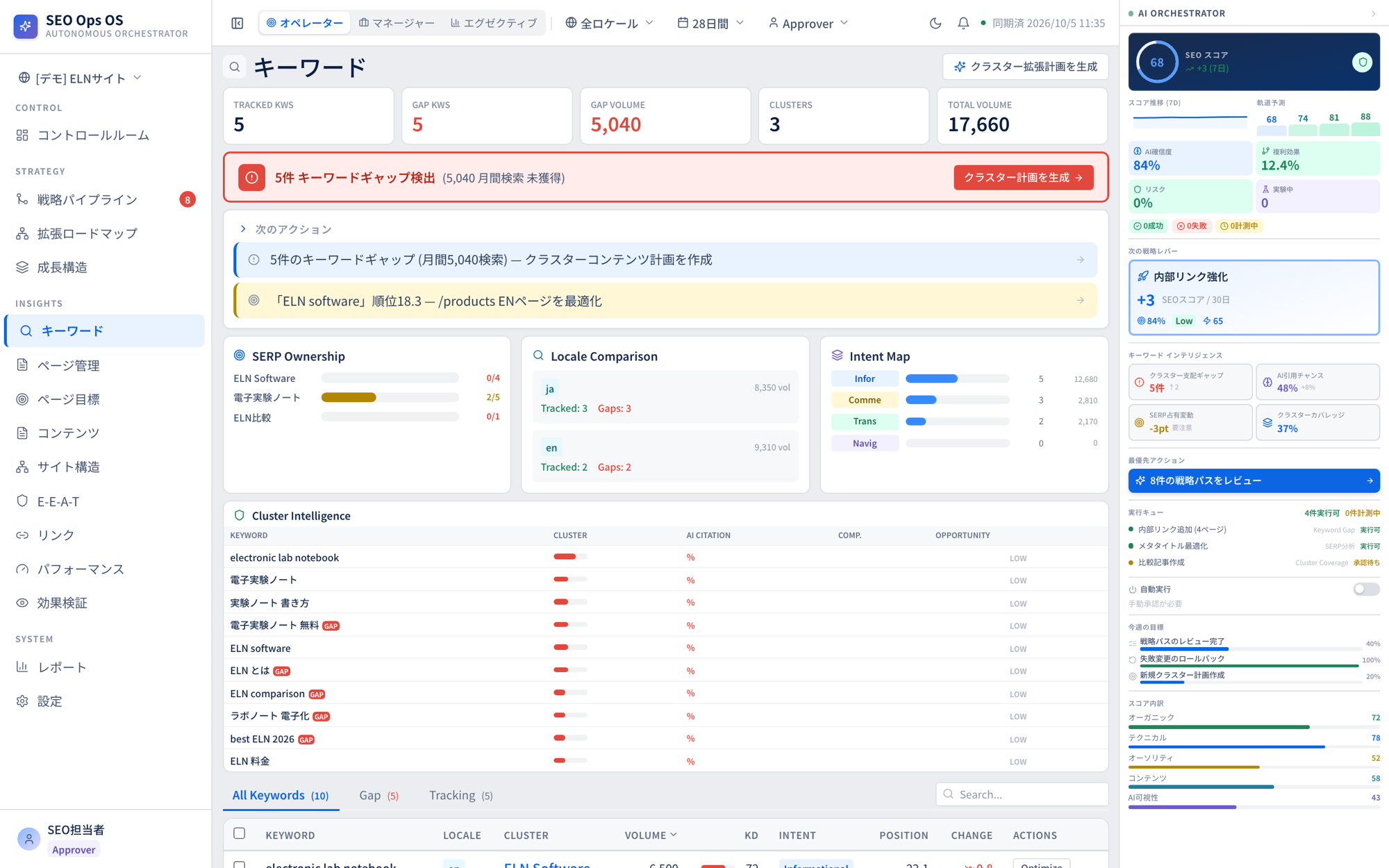
Task: Click the shield icon in SEO score card
Action: 1363,62
